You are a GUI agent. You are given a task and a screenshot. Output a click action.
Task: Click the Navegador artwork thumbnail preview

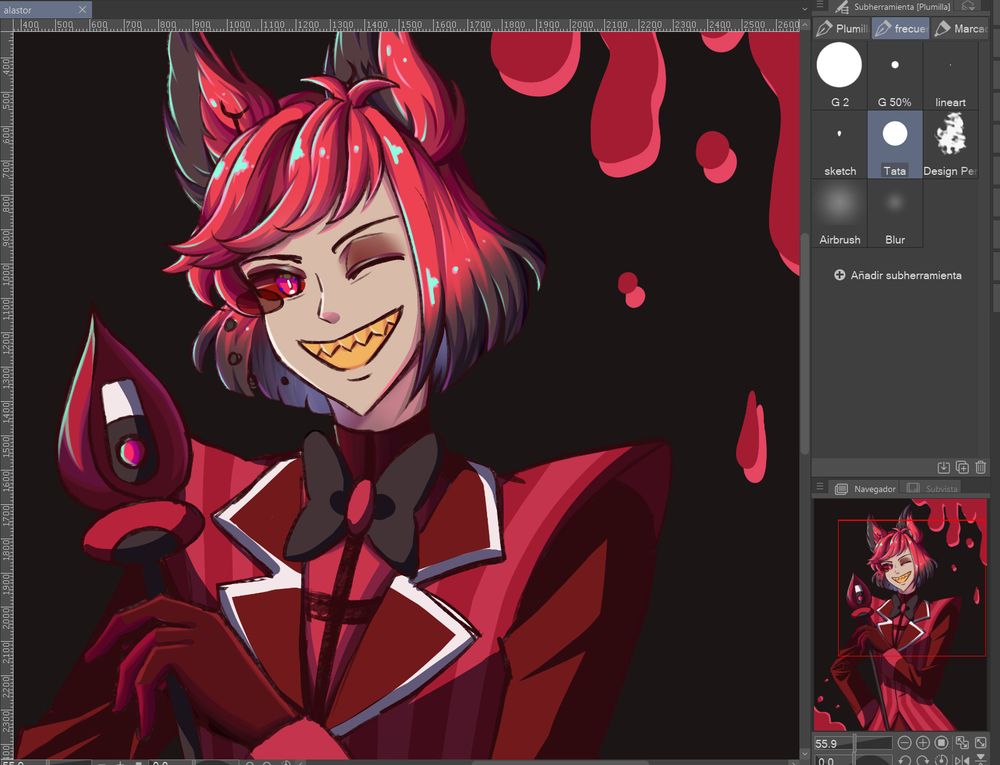click(x=900, y=615)
